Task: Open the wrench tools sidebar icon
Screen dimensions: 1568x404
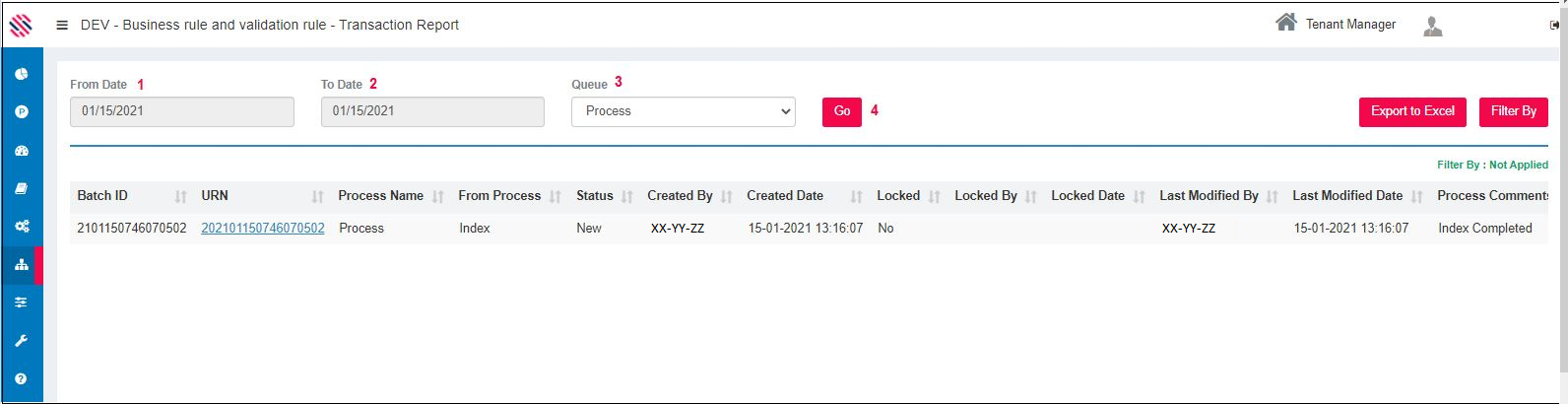Action: [21, 341]
